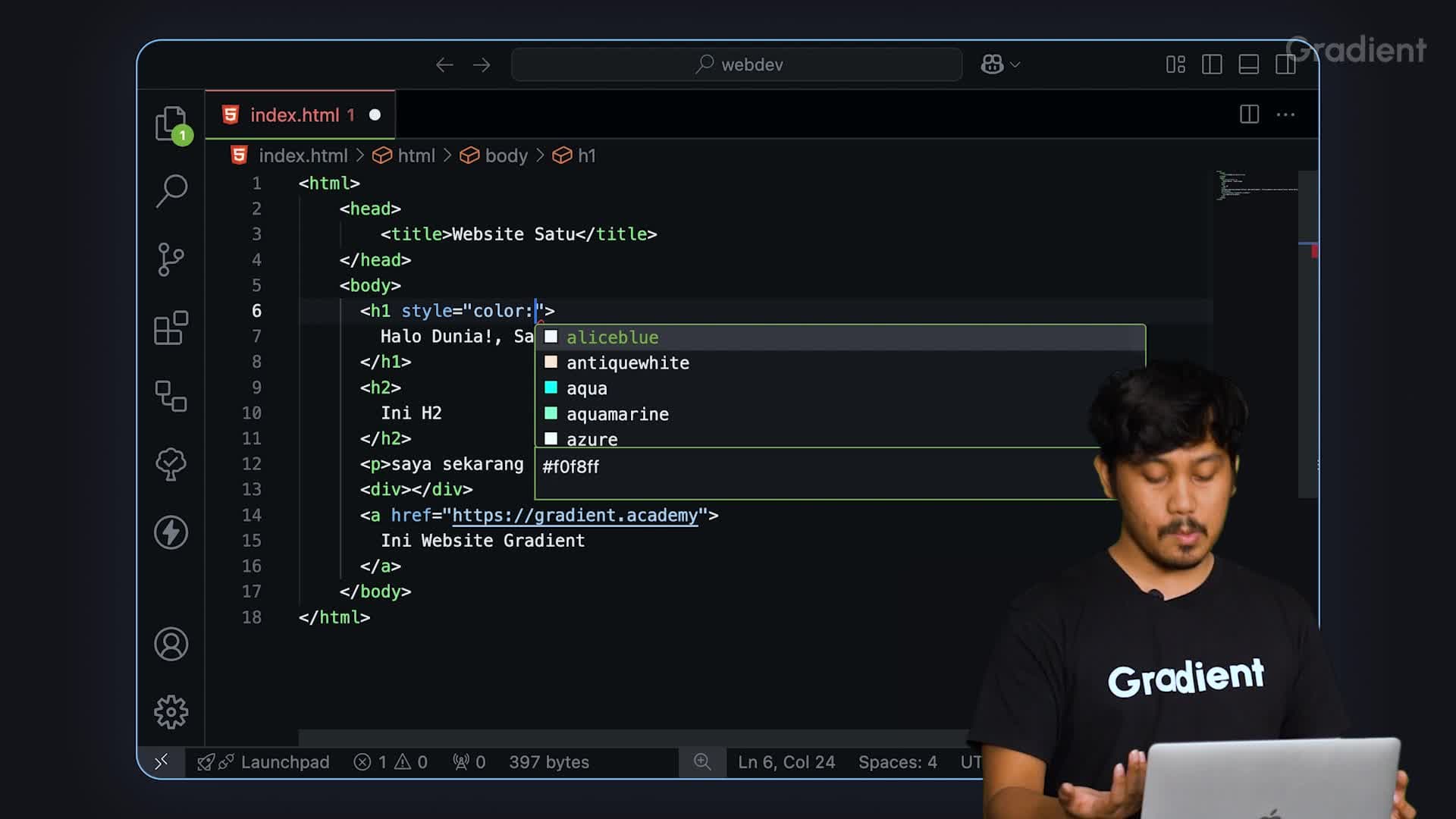This screenshot has width=1456, height=819.
Task: Open the Accounts icon in the sidebar
Action: click(x=171, y=643)
